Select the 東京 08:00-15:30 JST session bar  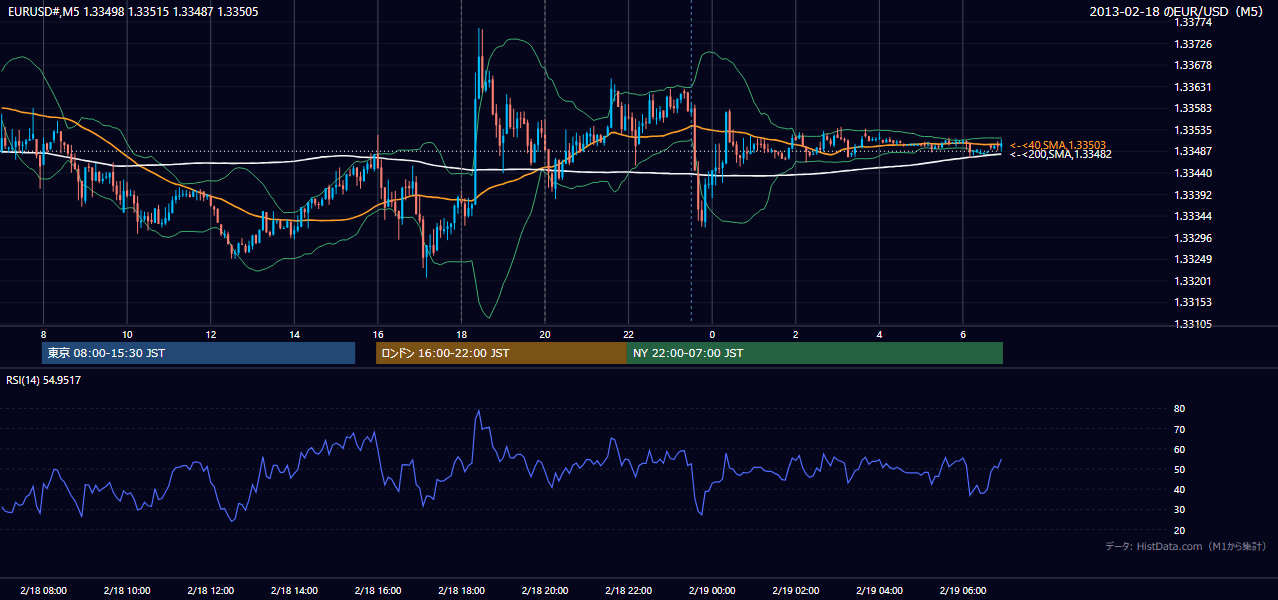(x=199, y=353)
